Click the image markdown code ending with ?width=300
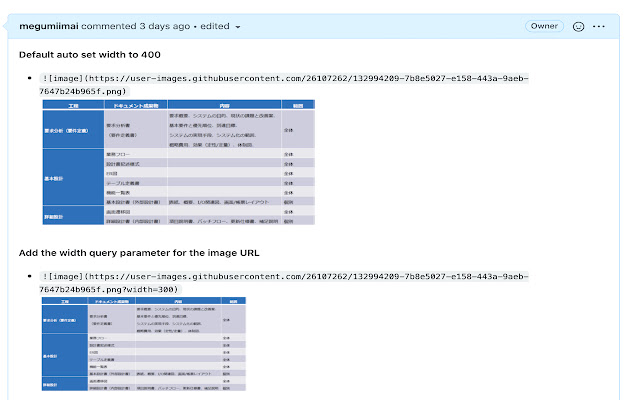This screenshot has width=640, height=400. 284,283
